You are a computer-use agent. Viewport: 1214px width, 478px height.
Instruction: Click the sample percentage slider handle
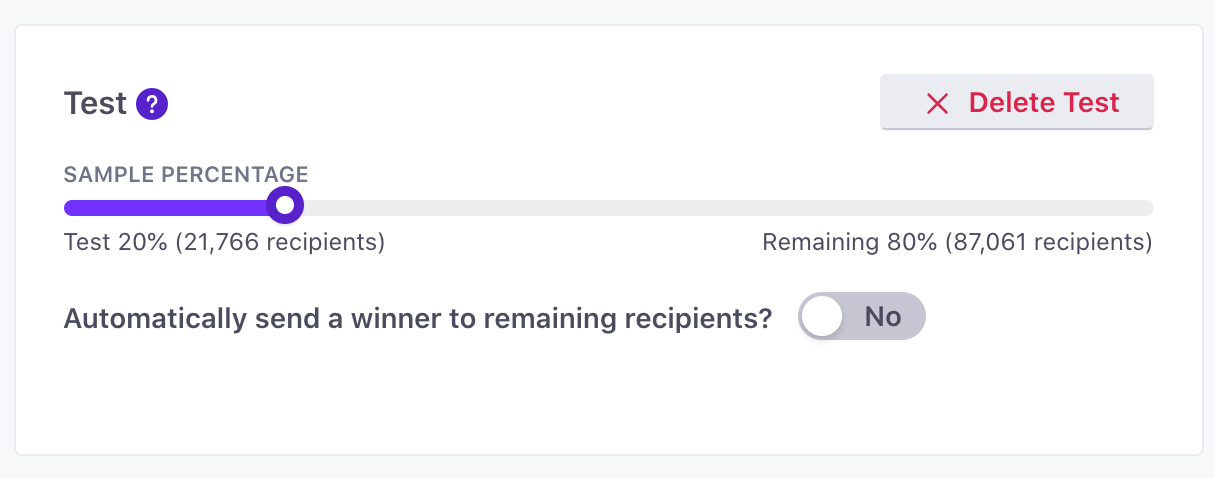(x=286, y=206)
